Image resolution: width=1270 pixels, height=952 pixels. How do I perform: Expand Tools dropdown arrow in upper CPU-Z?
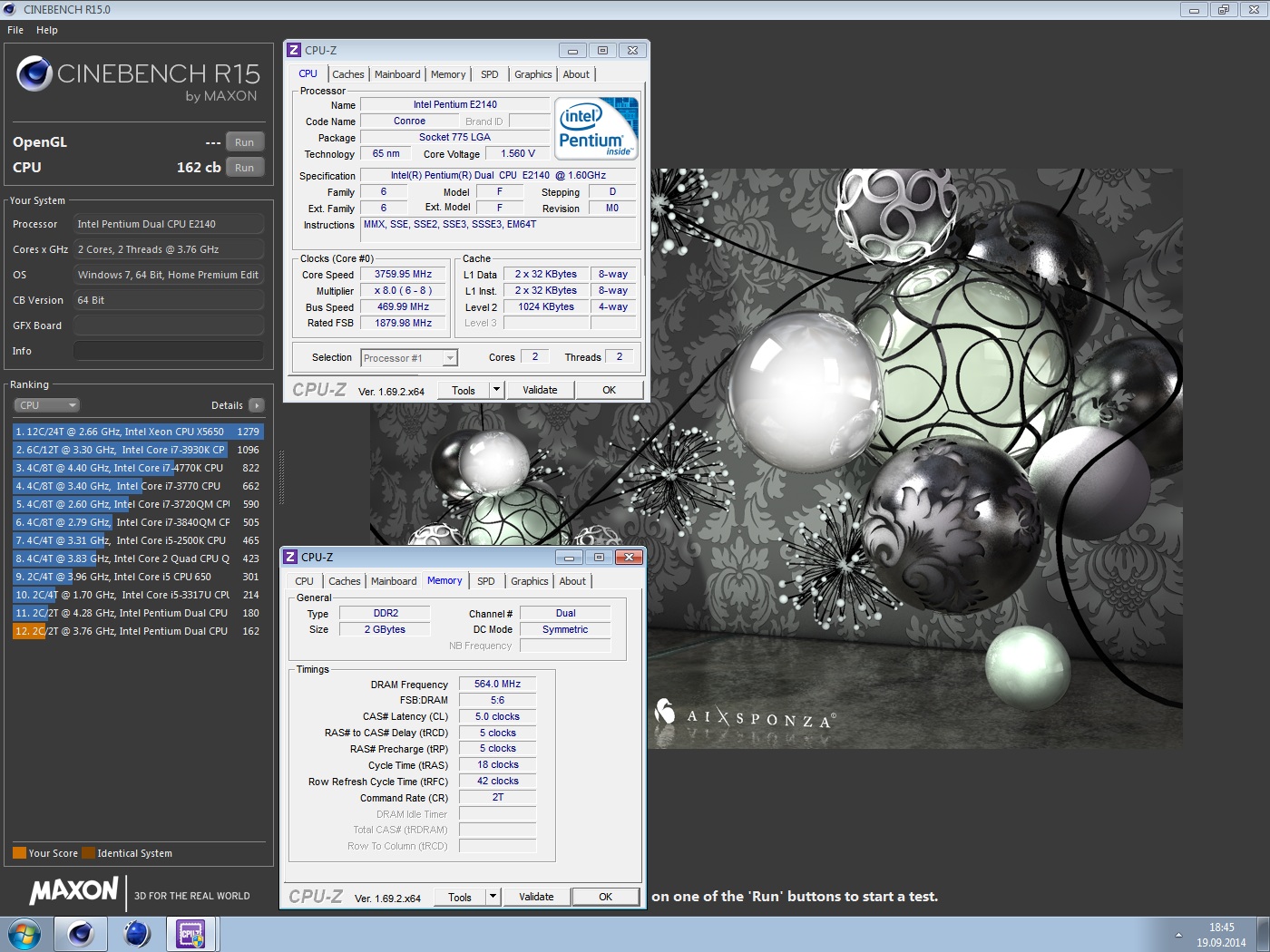(496, 390)
